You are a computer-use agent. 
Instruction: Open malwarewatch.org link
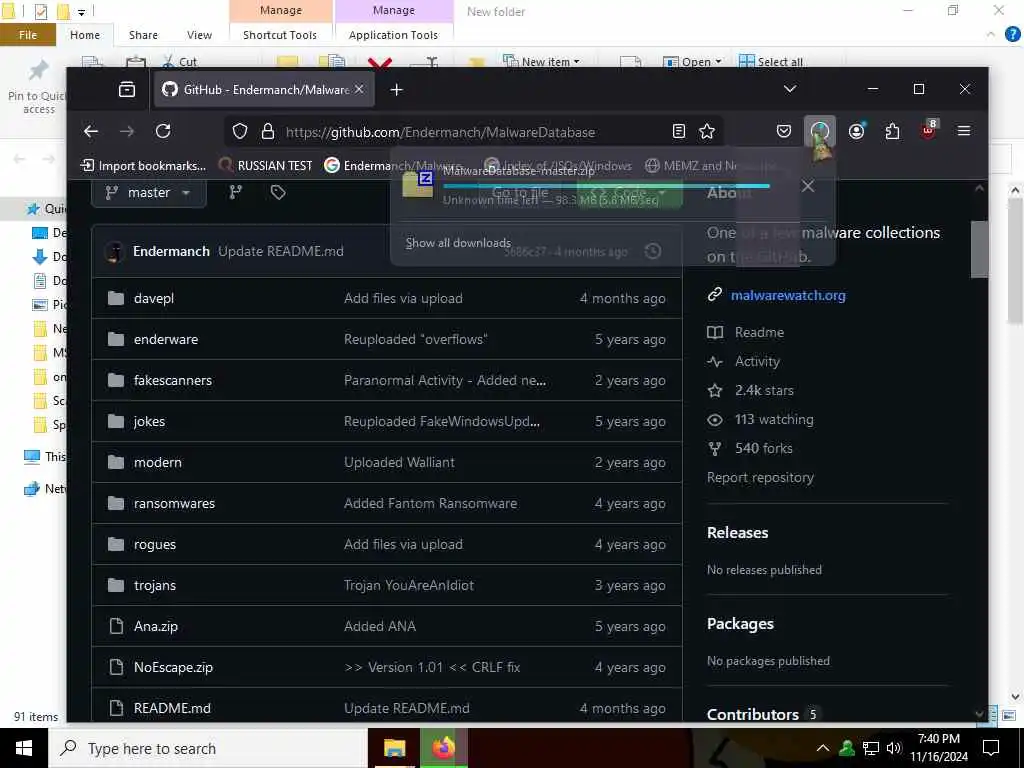pyautogui.click(x=788, y=295)
